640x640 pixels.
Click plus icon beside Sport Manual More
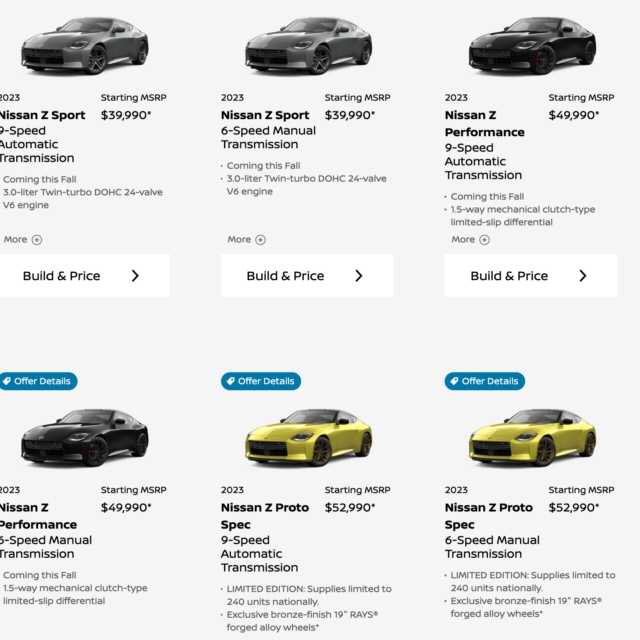tap(261, 240)
